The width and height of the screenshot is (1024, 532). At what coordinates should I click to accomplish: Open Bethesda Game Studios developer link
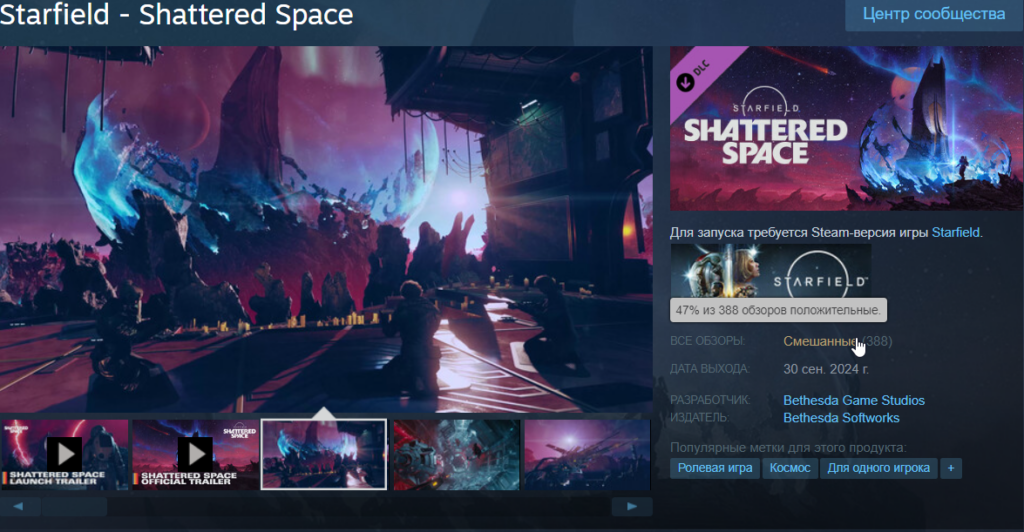tap(854, 400)
